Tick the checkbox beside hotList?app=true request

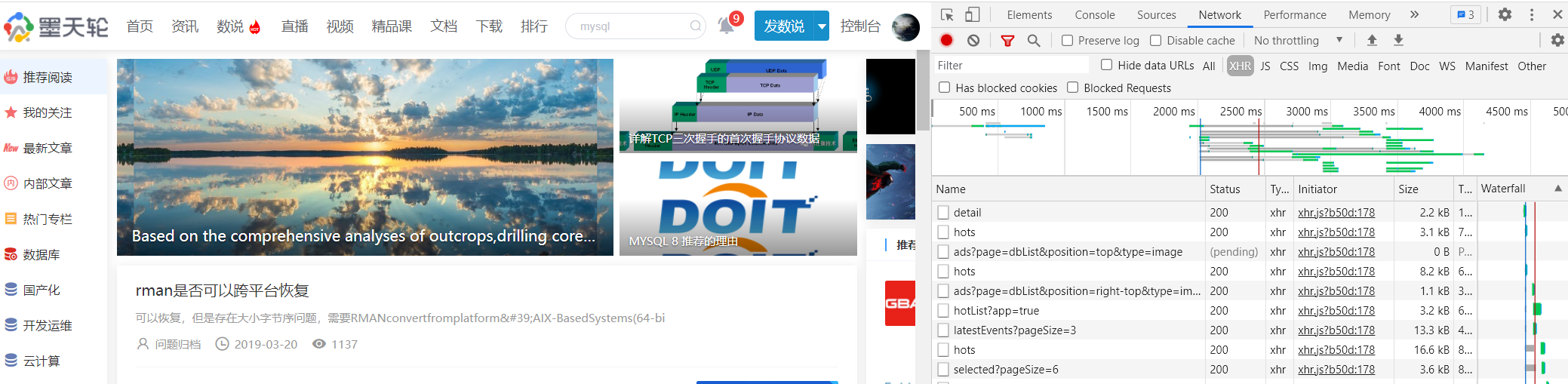943,311
